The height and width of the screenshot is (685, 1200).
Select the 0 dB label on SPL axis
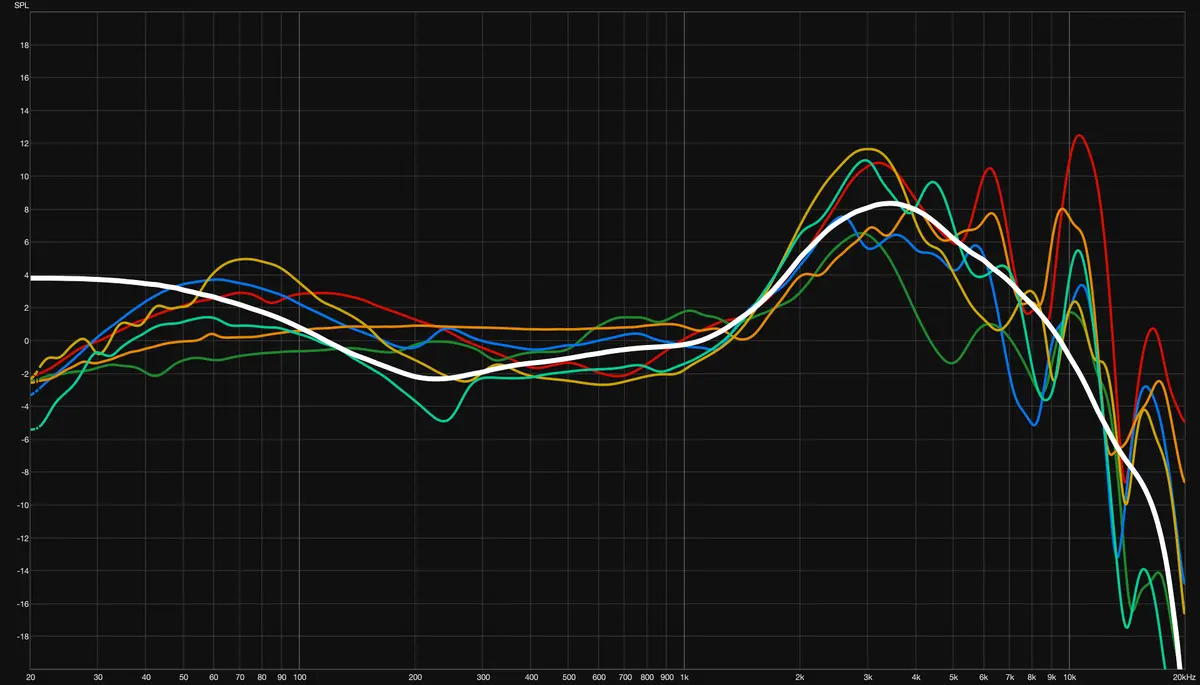pos(26,341)
